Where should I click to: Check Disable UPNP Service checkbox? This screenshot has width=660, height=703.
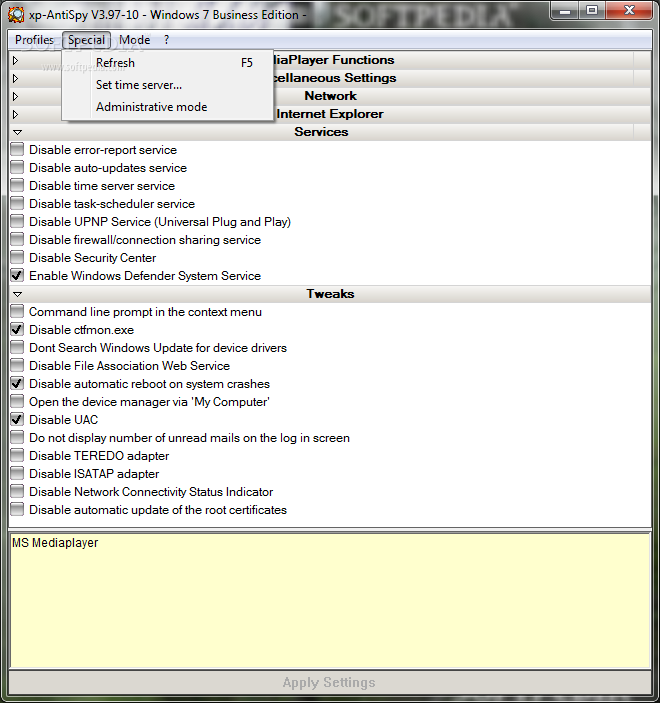(17, 221)
